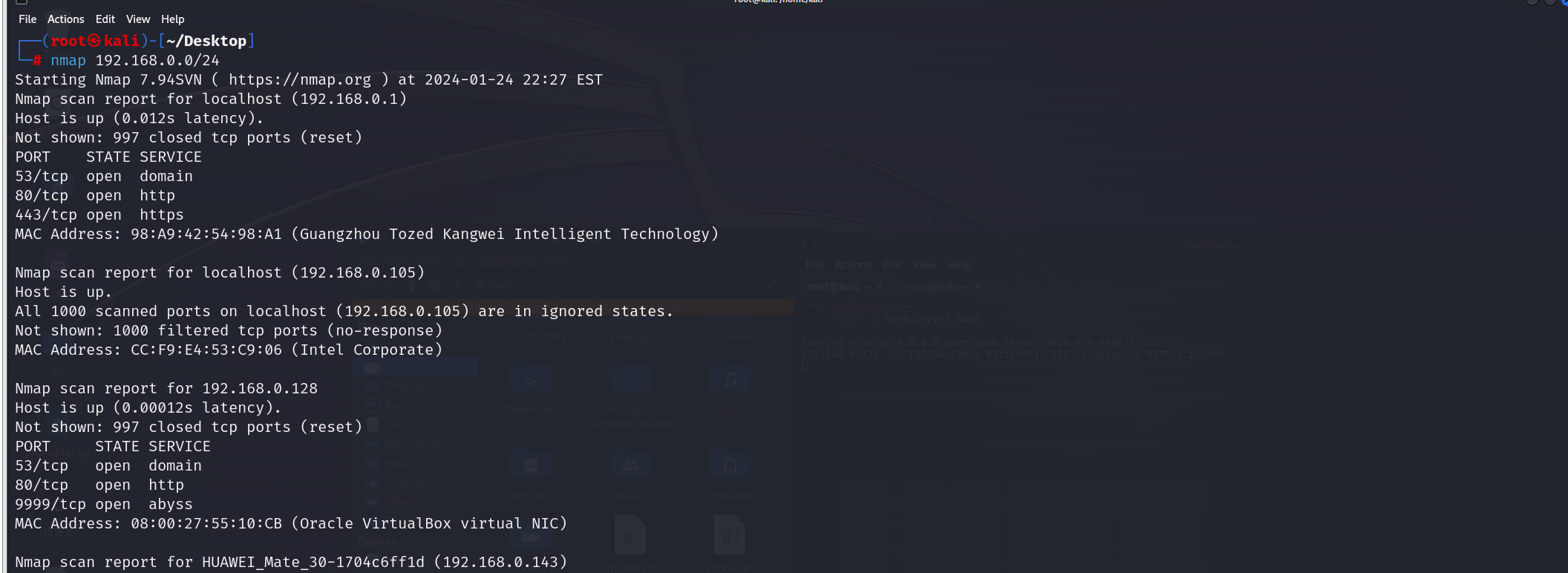Screen dimensions: 1568x573
Task: Click 'All 1000 scanned ports' ignored states line
Action: [x=344, y=311]
